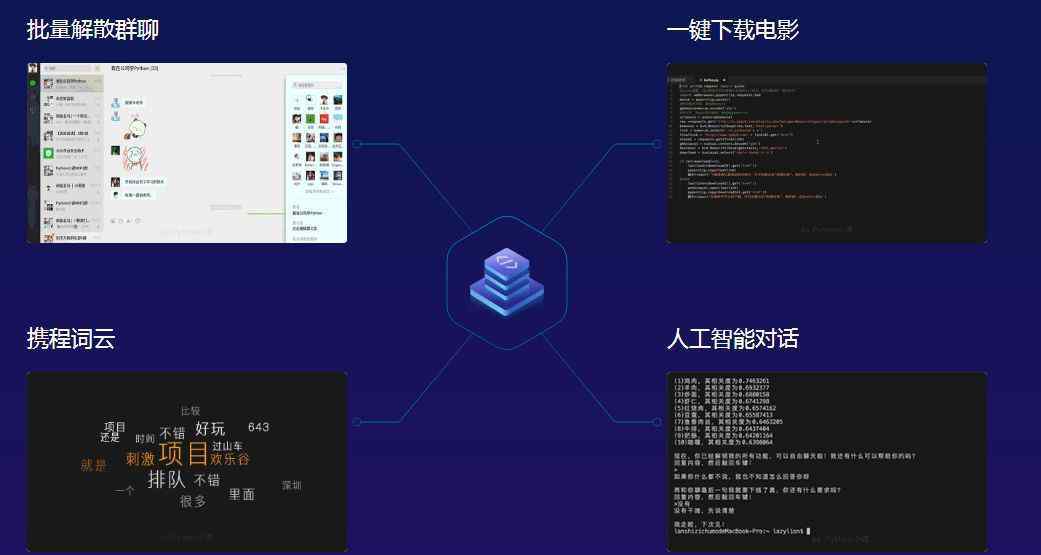The height and width of the screenshot is (555, 1041).
Task: Select the green-icon chat in WeChat's list
Action: point(72,153)
